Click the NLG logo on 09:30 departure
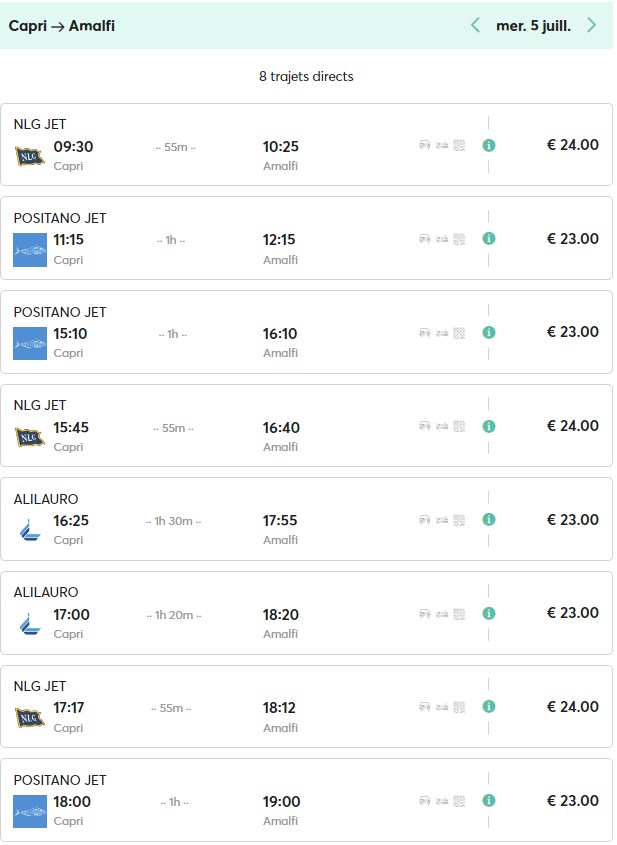The height and width of the screenshot is (845, 617). click(x=30, y=156)
